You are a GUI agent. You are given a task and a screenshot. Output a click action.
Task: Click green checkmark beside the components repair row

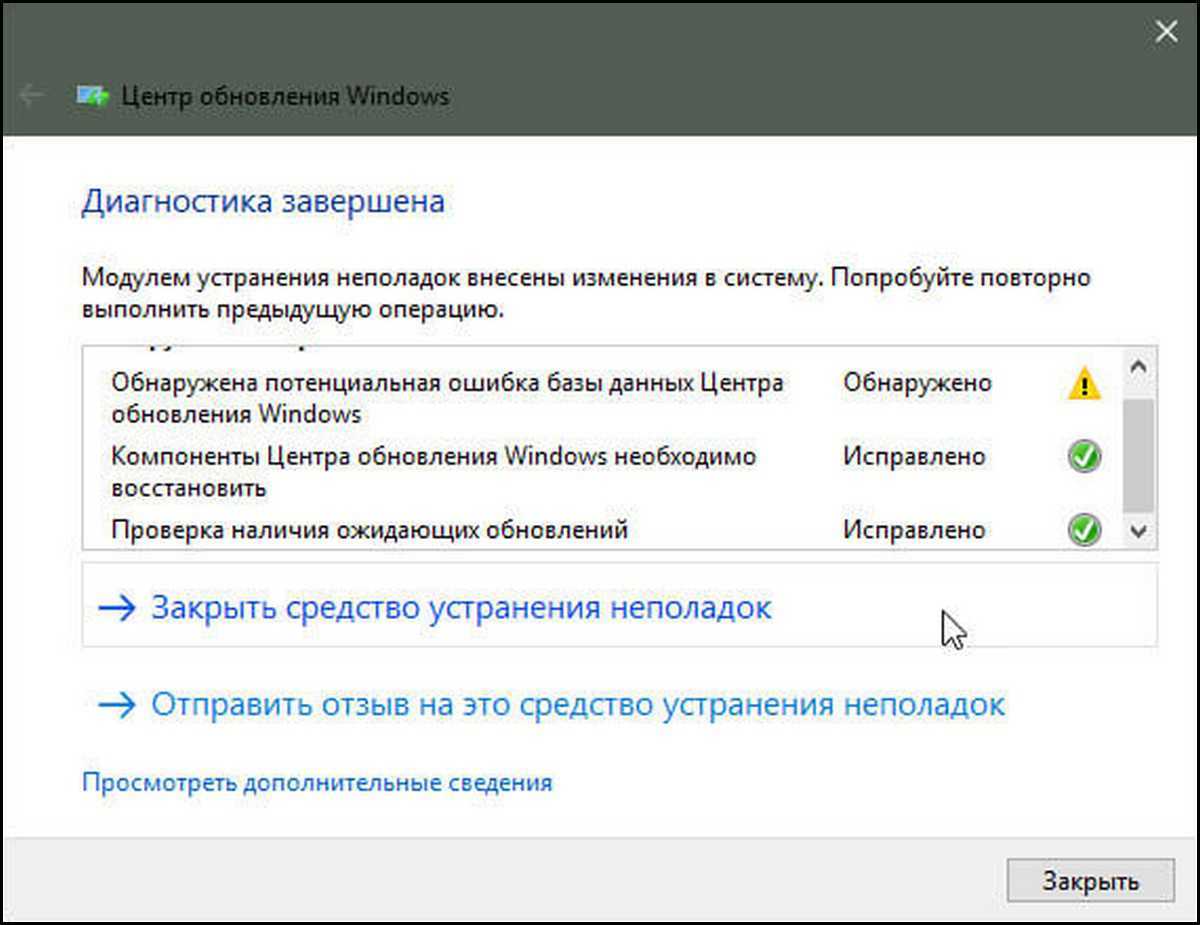point(1083,457)
